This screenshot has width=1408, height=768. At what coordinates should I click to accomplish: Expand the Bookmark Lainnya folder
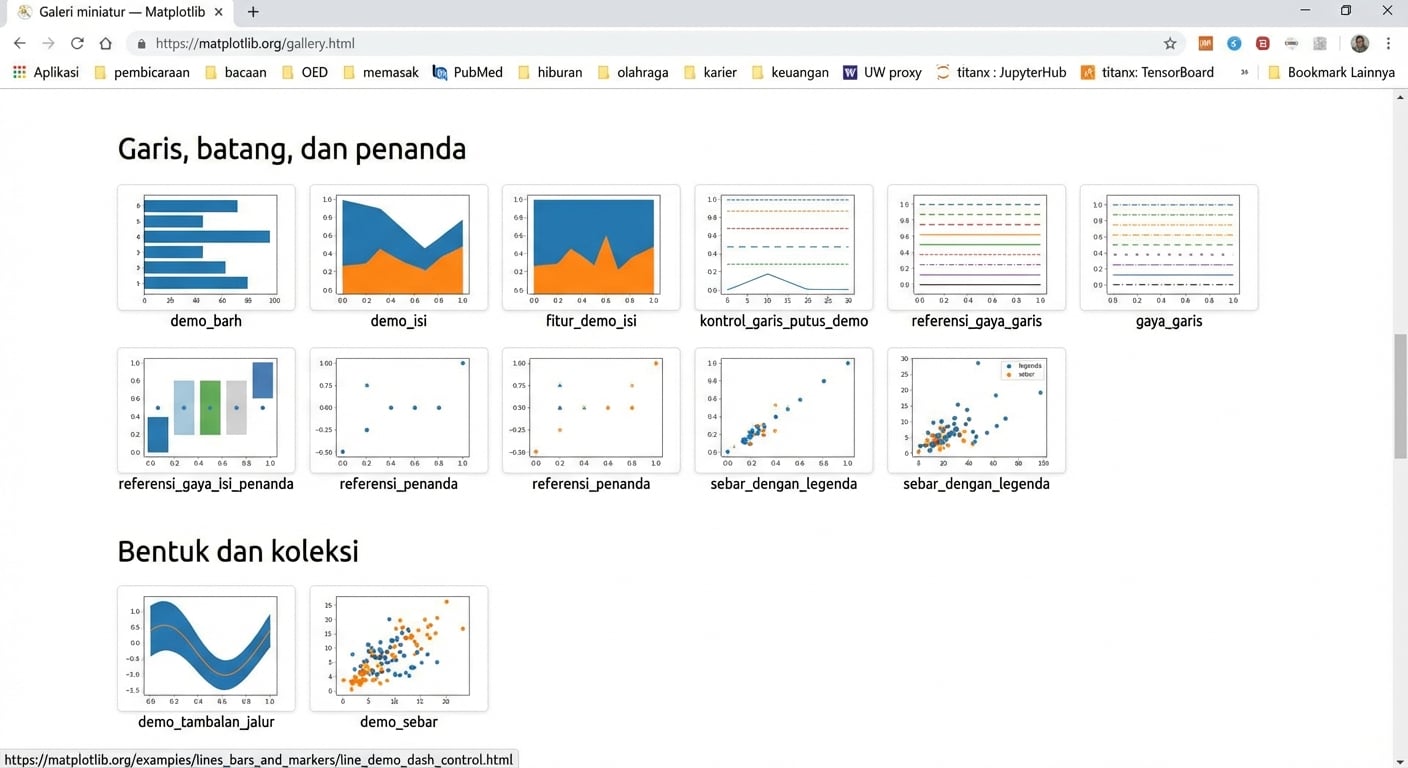1330,72
